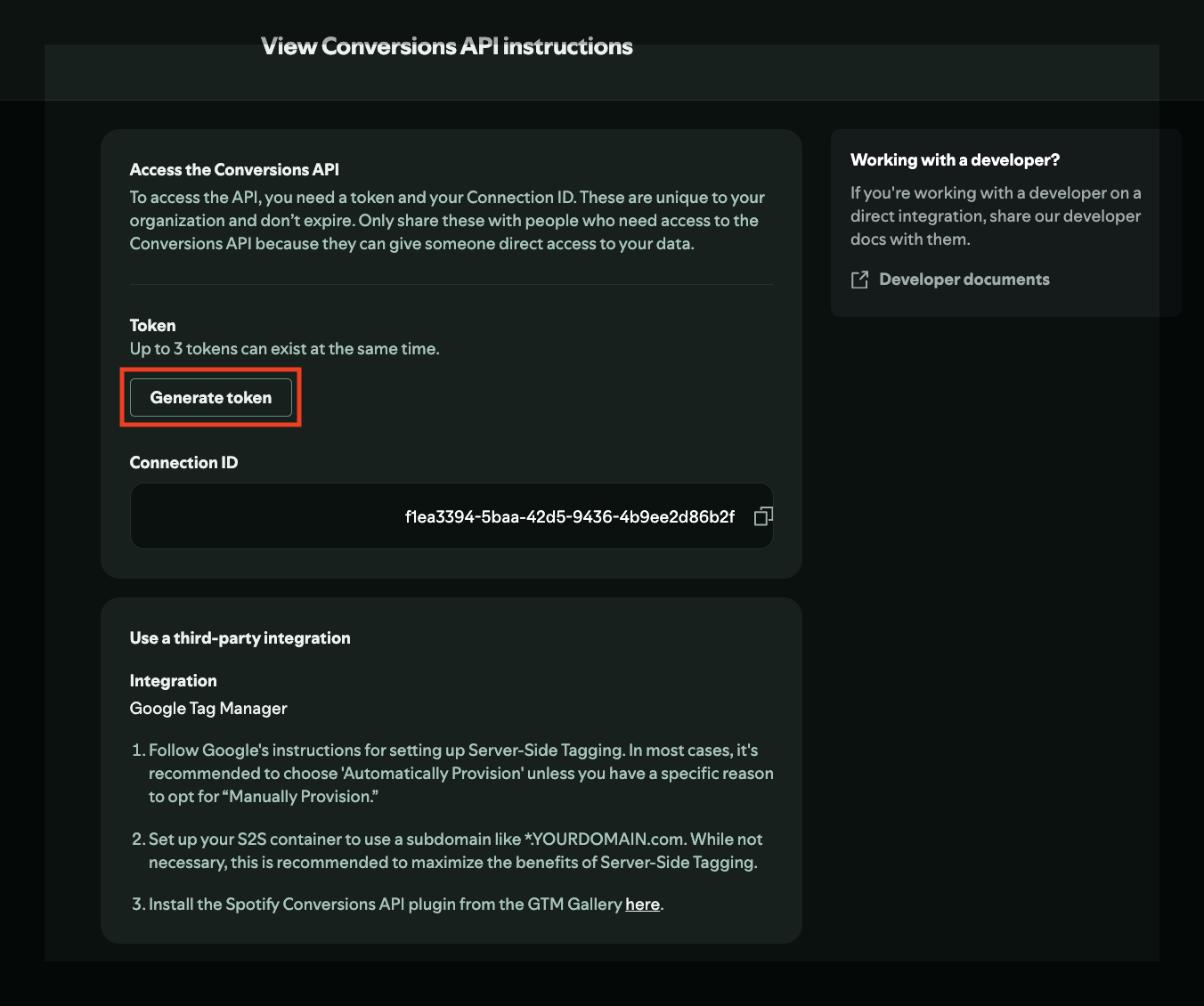
Task: Select the Connection ID value text
Action: point(569,517)
